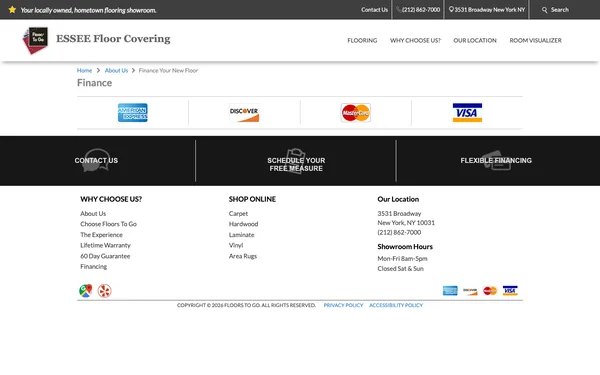Click the Discover card logo
Screen dimensions: 600x375
(x=244, y=112)
